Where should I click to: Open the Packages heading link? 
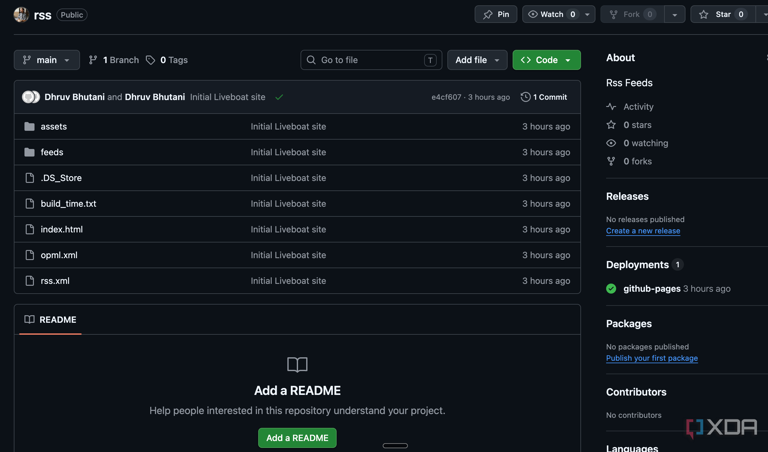point(629,324)
